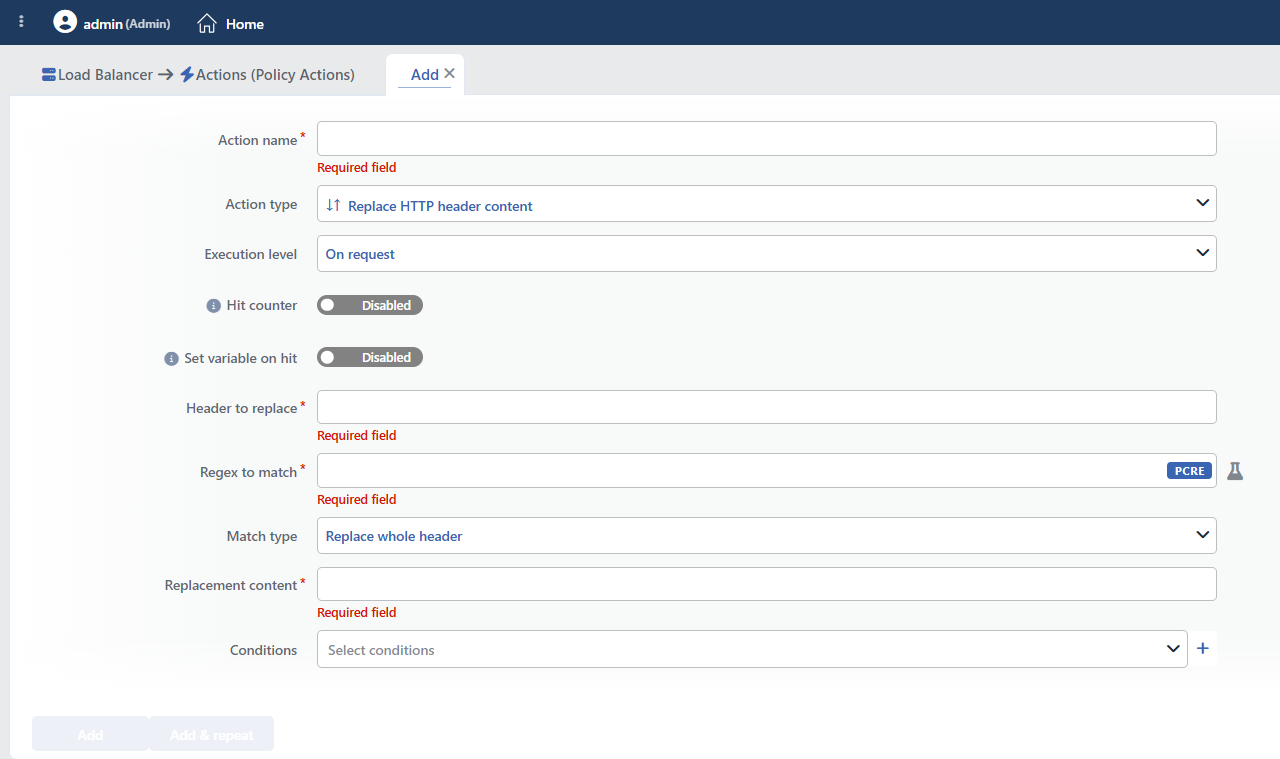Image resolution: width=1280 pixels, height=759 pixels.
Task: Close the Add tab
Action: [x=449, y=73]
